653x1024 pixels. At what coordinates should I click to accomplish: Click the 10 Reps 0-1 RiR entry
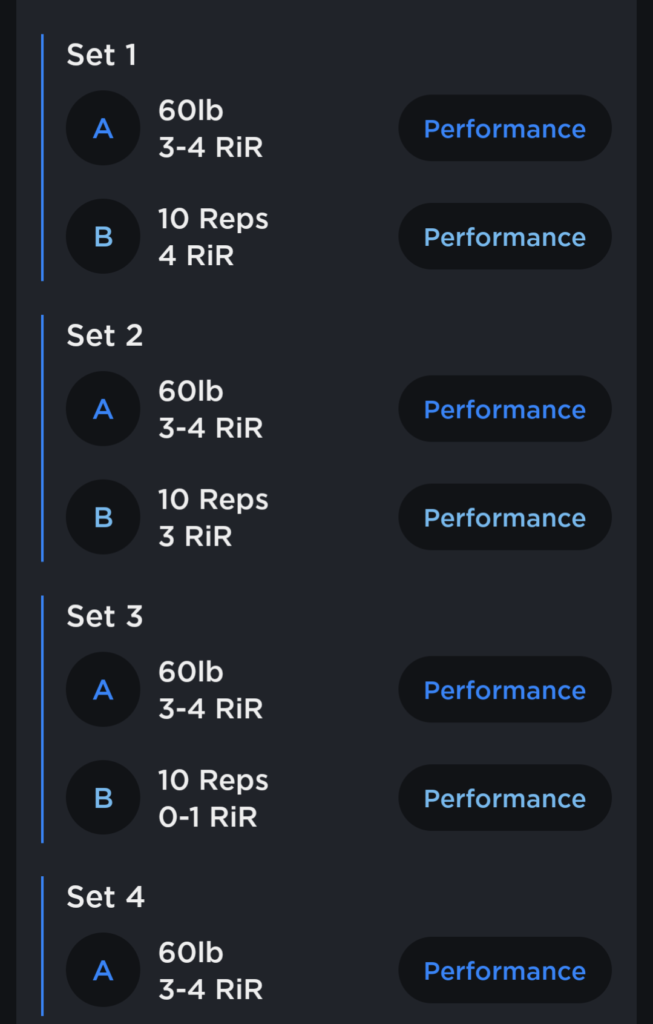(213, 799)
